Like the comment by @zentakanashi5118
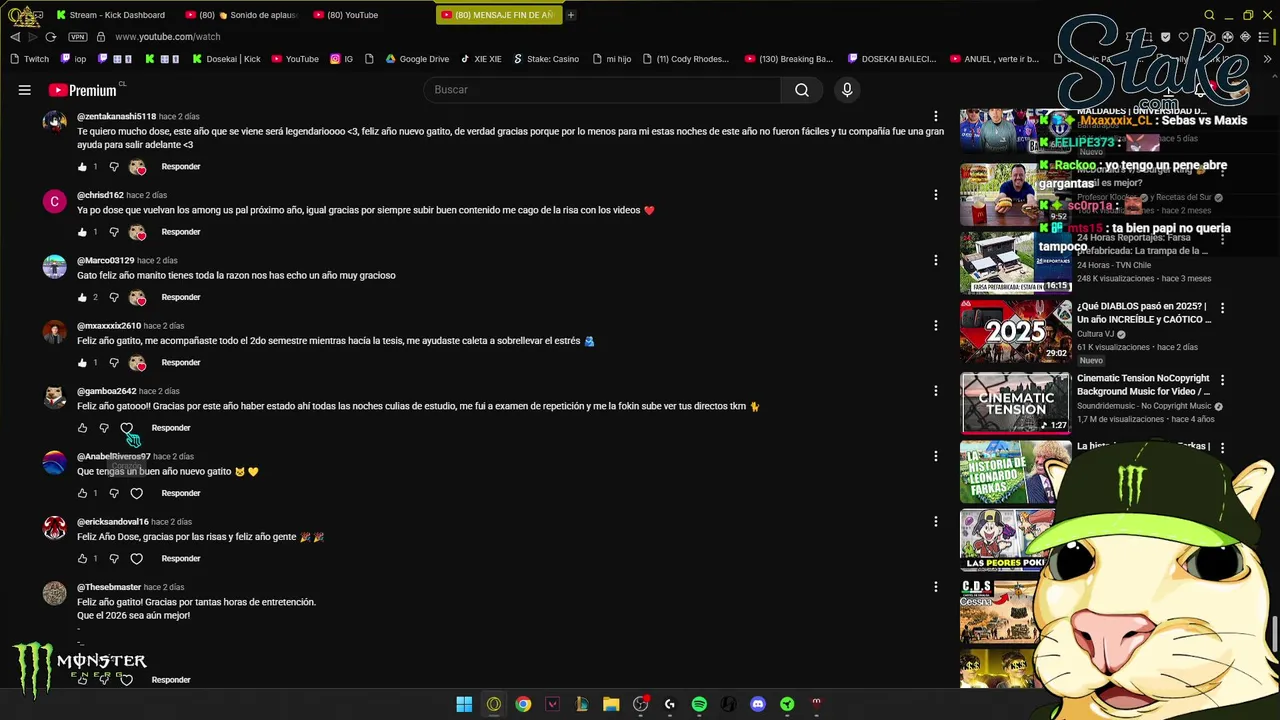 [x=82, y=167]
